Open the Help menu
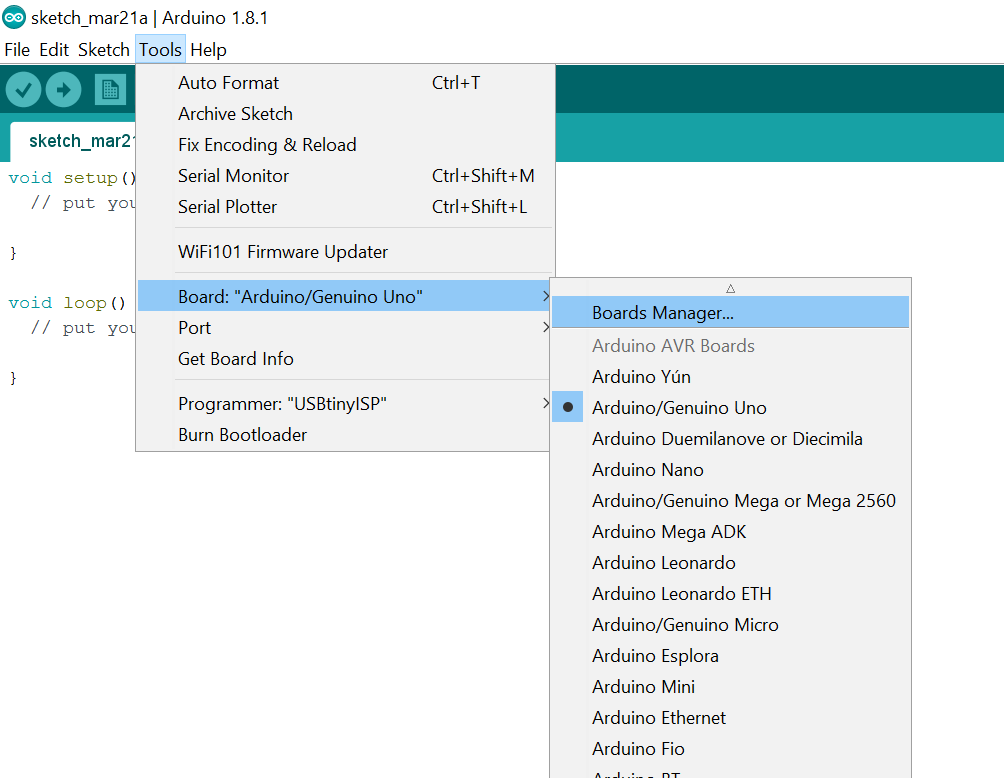The width and height of the screenshot is (1004, 778). [x=208, y=50]
